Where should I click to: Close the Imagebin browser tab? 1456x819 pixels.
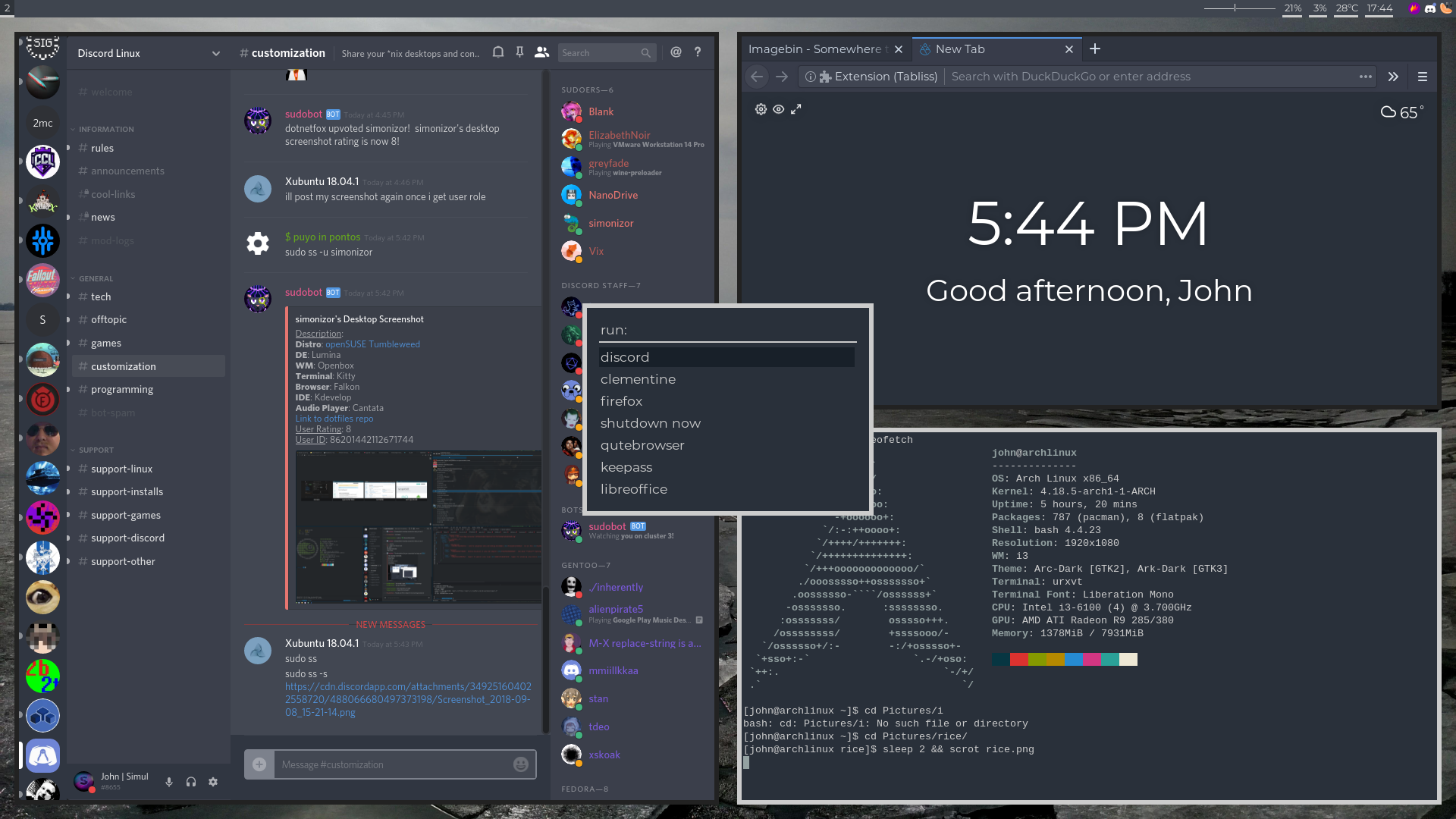[899, 49]
